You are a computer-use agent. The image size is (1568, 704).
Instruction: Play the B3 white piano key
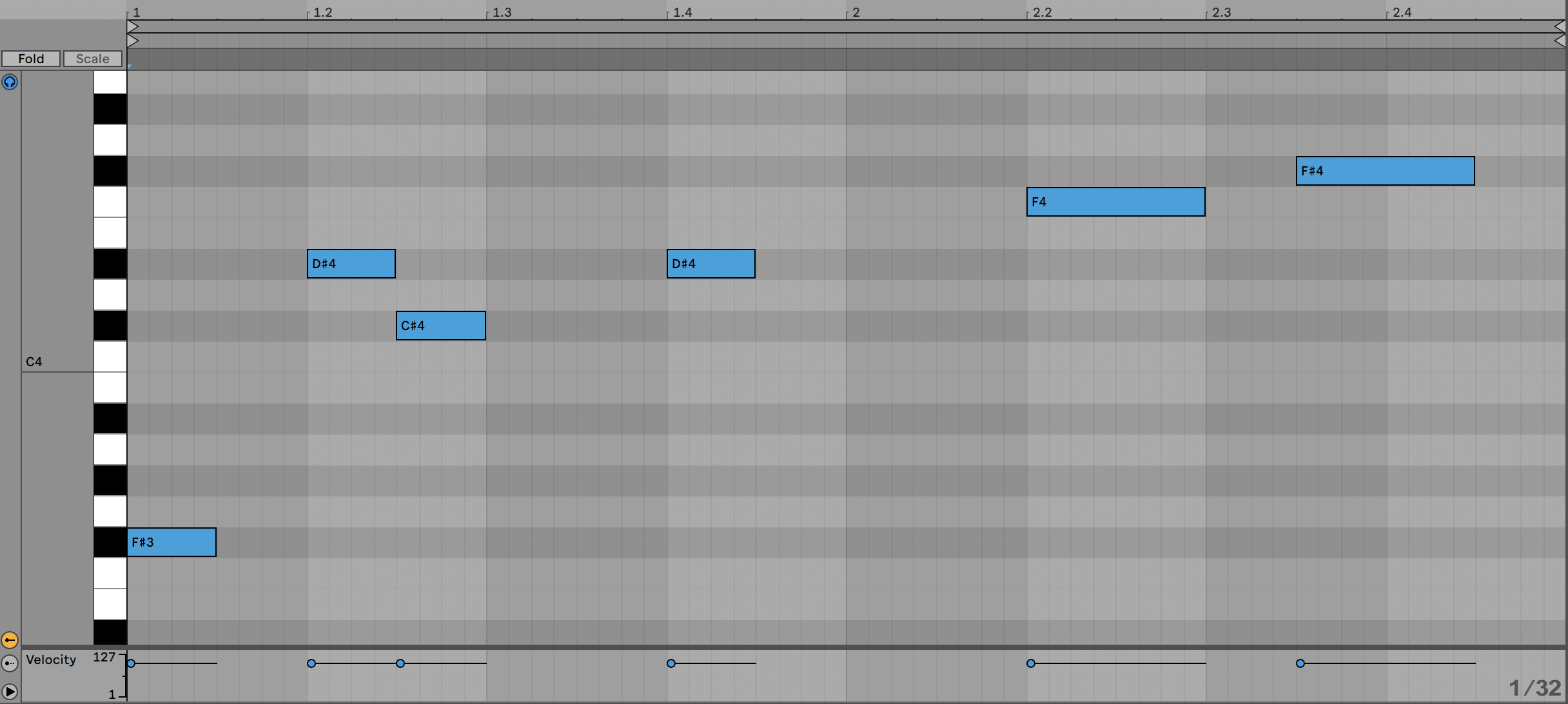pyautogui.click(x=110, y=387)
